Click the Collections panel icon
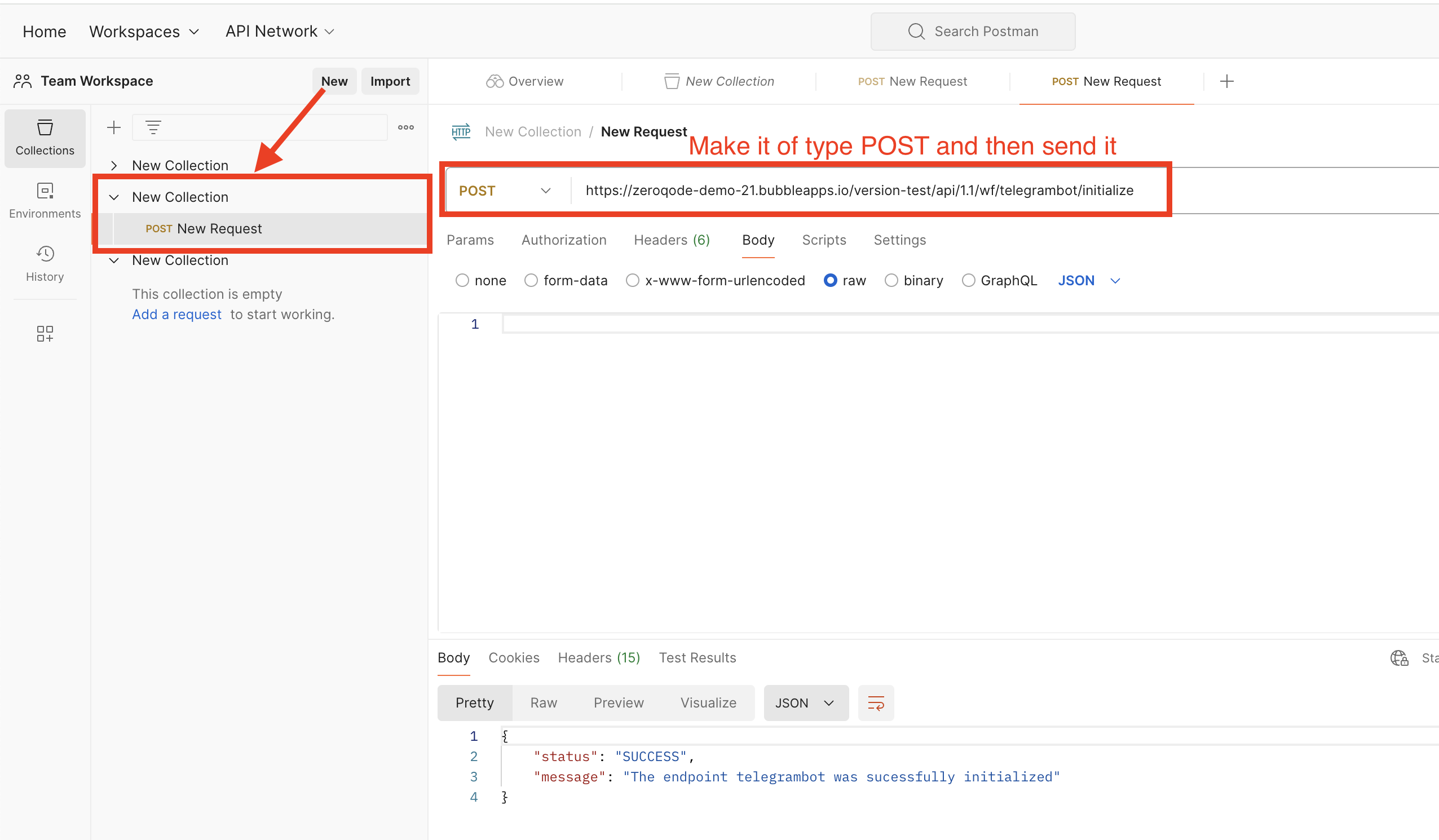This screenshot has height=840, width=1439. [x=45, y=136]
